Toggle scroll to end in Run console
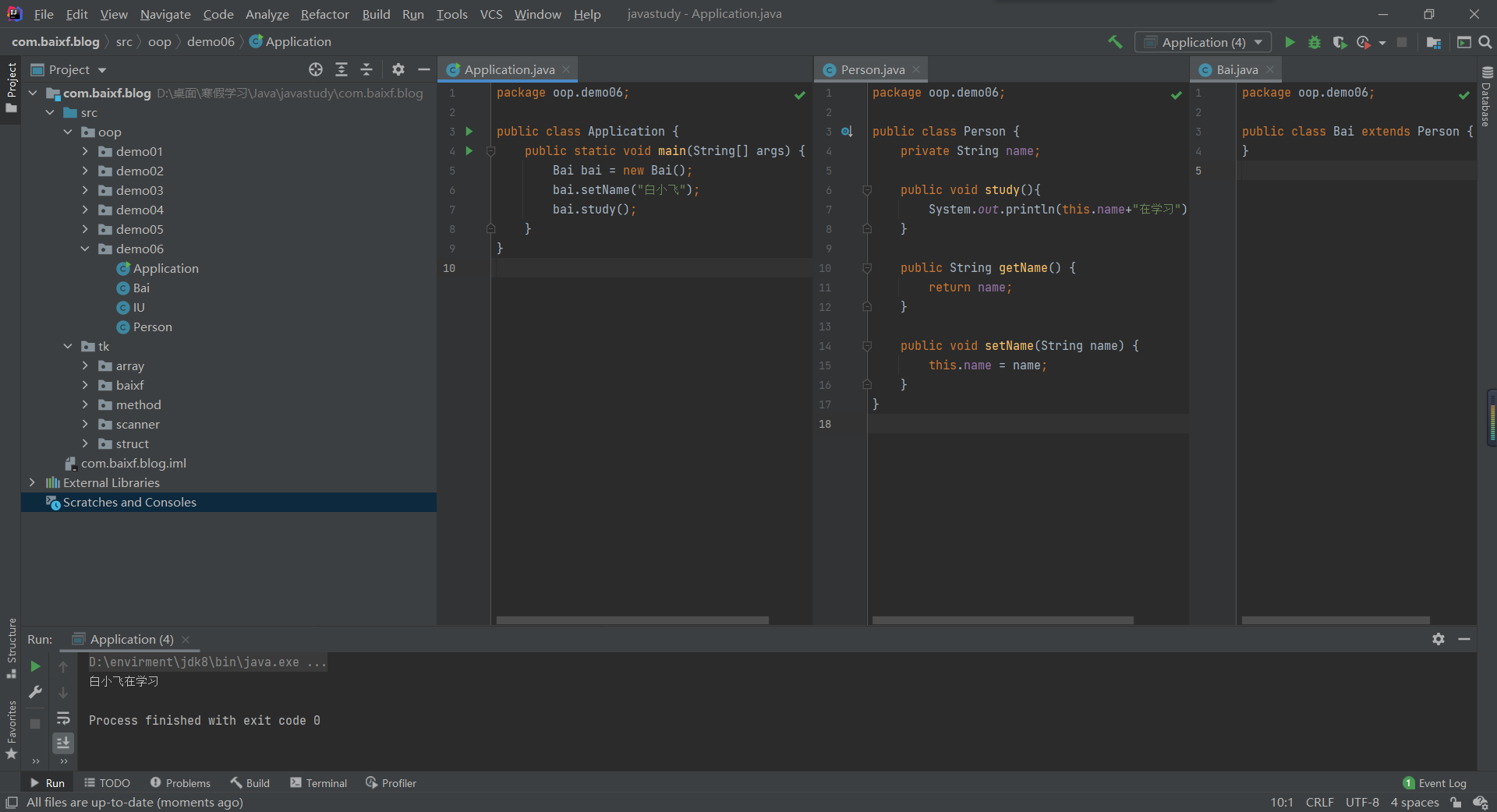The width and height of the screenshot is (1497, 812). tap(63, 743)
